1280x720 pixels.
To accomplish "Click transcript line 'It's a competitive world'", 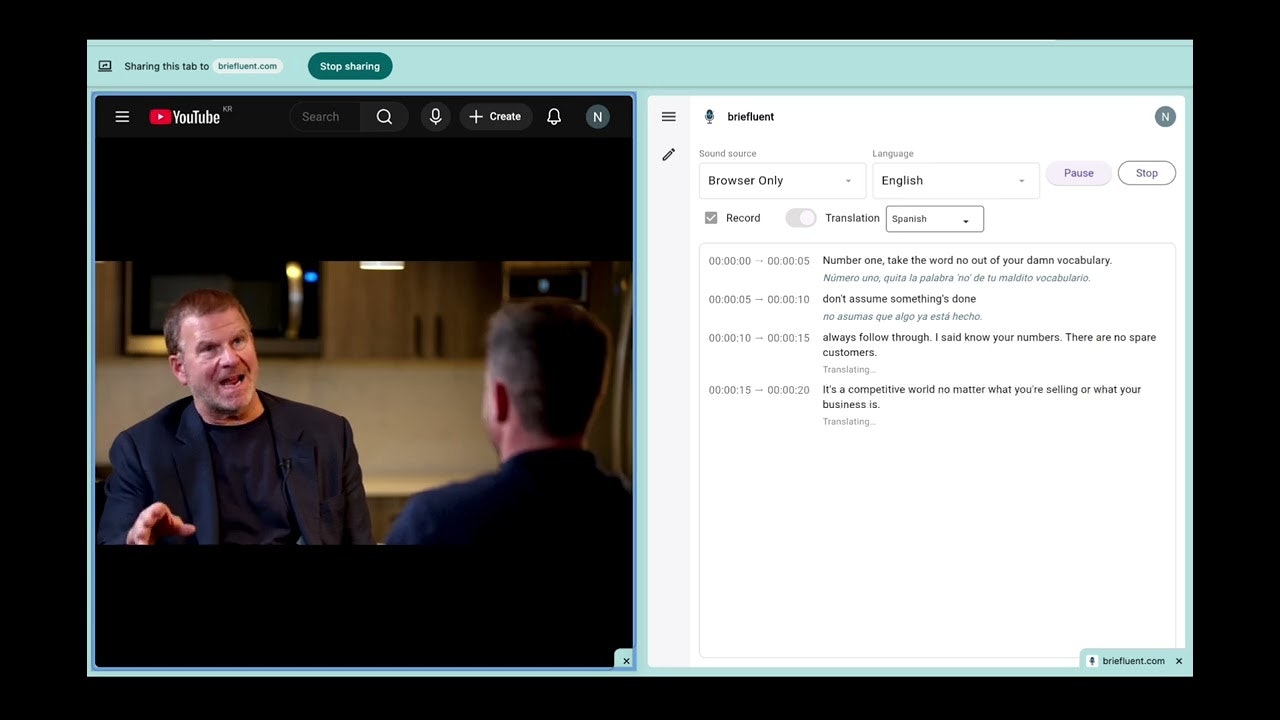I will click(982, 397).
